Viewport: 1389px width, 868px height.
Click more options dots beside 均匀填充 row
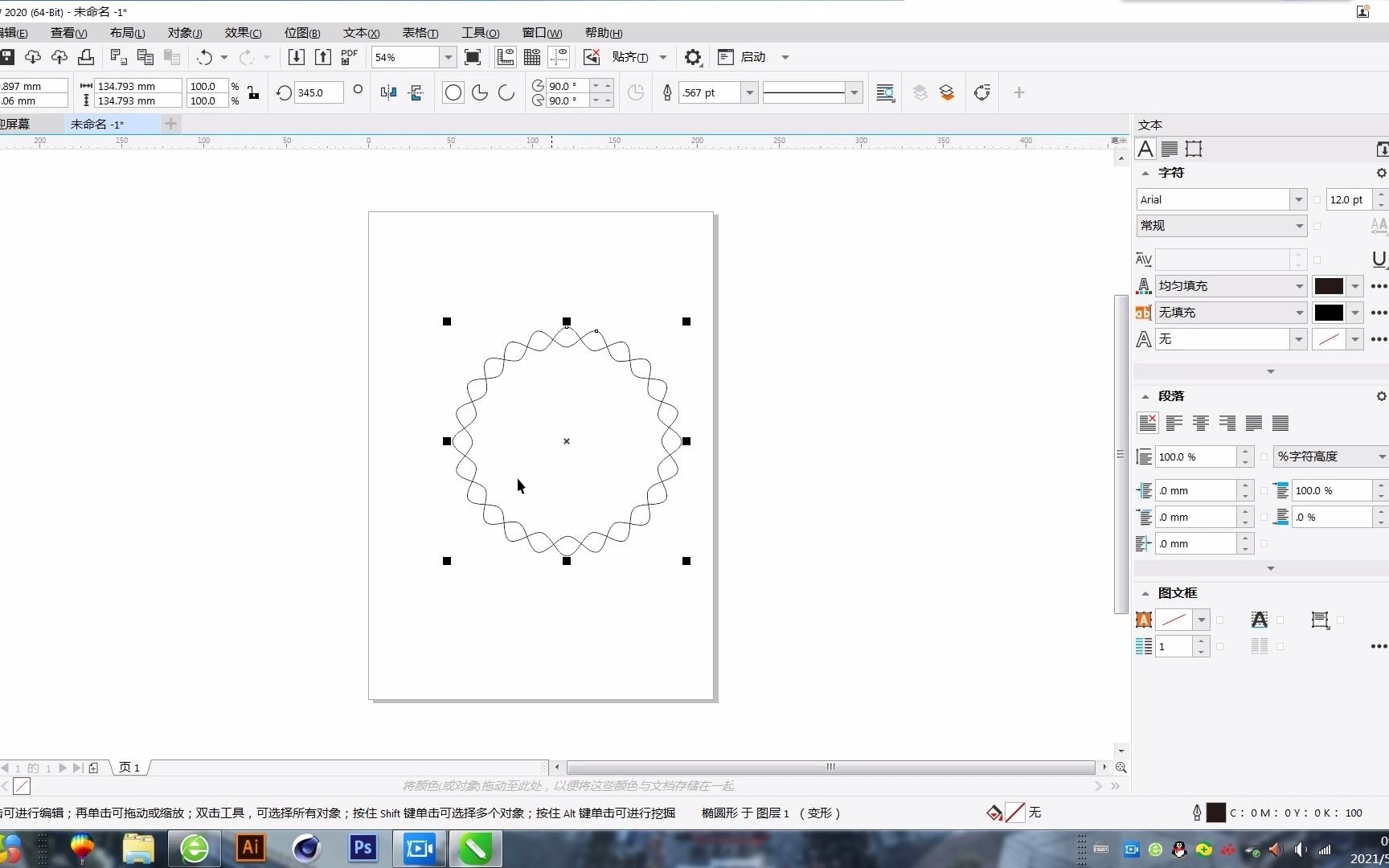pos(1379,286)
